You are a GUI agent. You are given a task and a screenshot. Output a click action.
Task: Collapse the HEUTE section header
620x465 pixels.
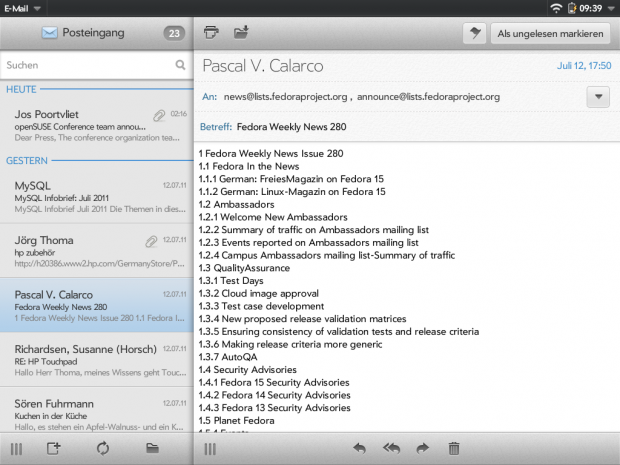[x=22, y=89]
